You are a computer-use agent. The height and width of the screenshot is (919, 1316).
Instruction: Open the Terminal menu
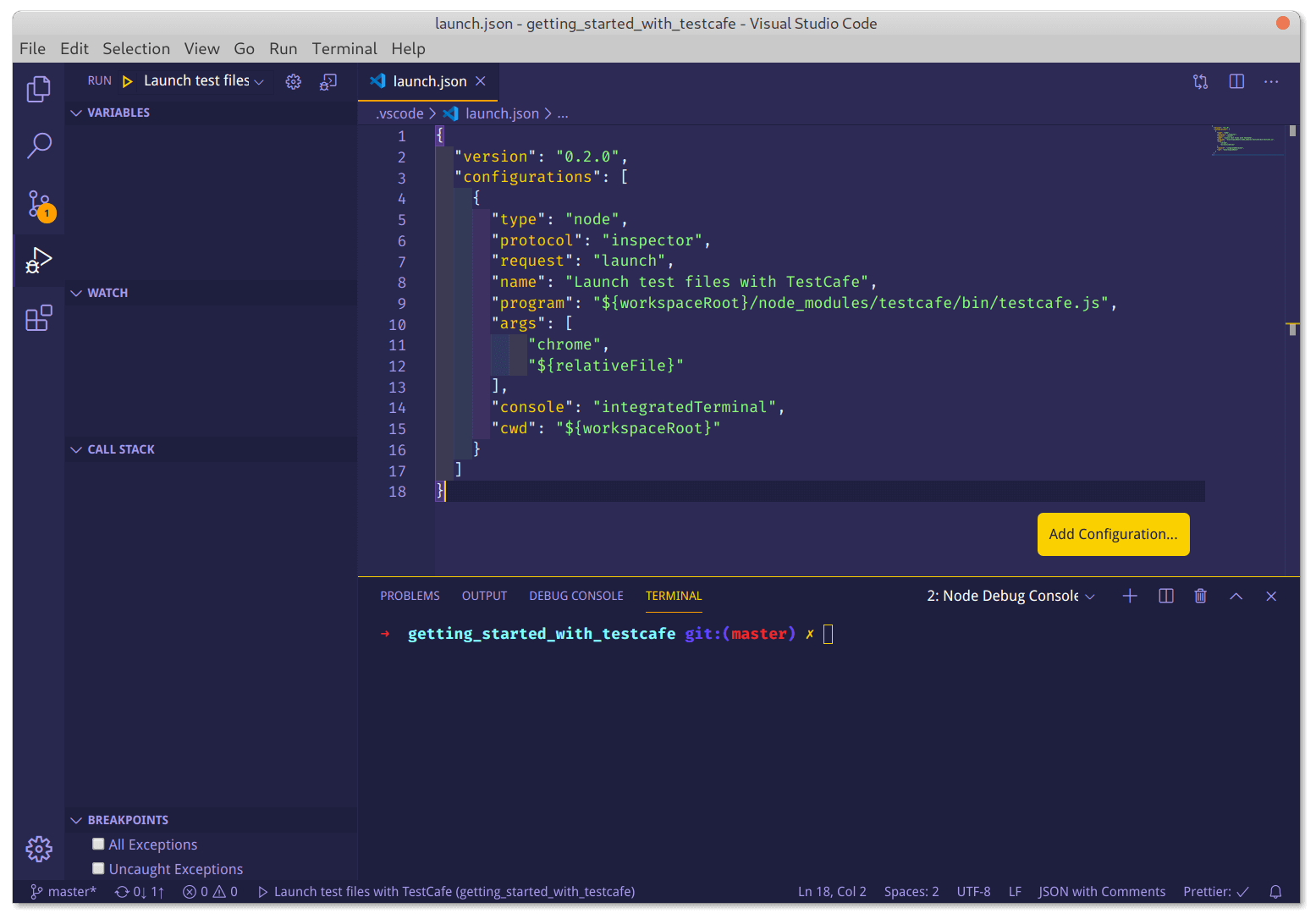tap(344, 48)
